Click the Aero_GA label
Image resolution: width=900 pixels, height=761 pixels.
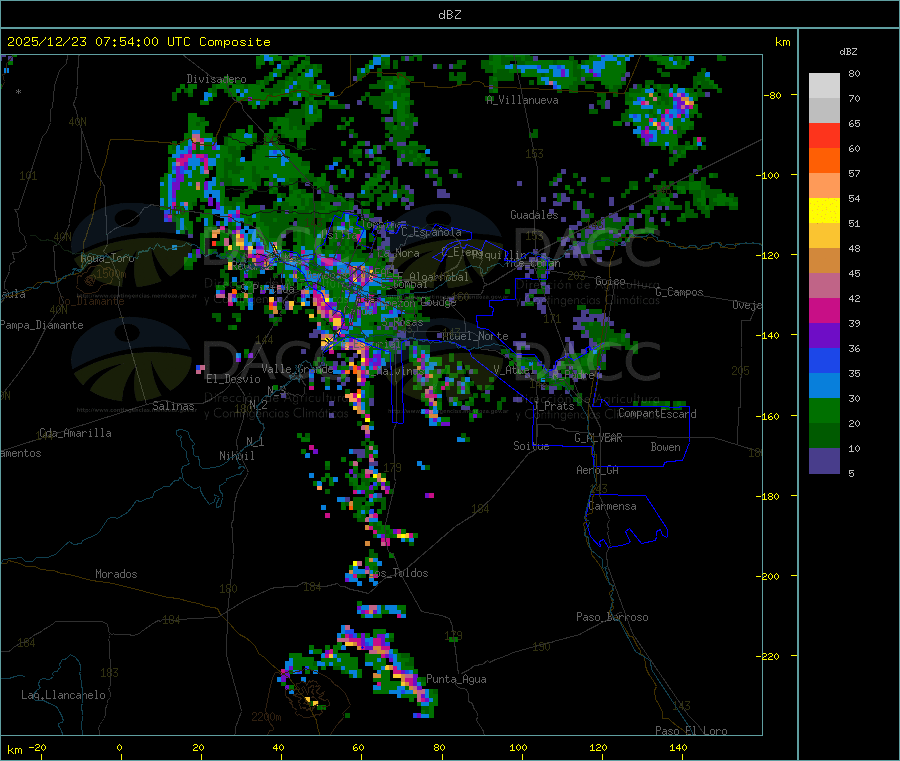[597, 470]
